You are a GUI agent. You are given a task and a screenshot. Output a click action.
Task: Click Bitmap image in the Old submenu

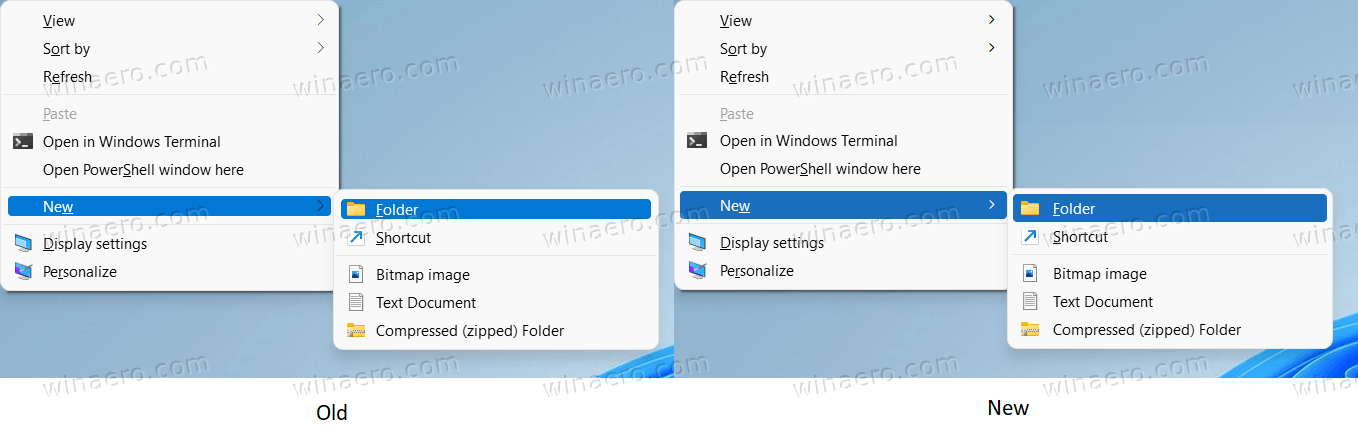[x=422, y=275]
